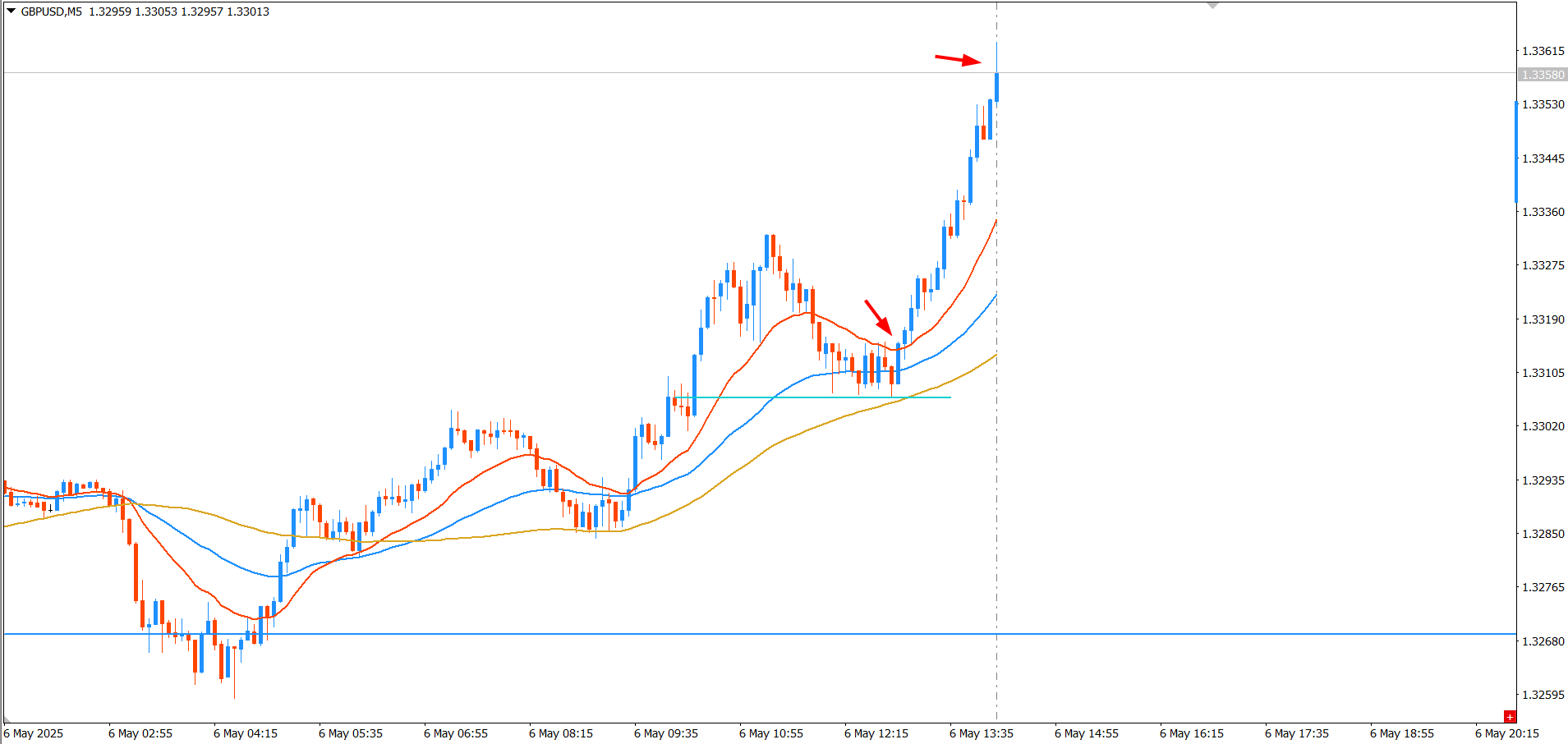The height and width of the screenshot is (744, 1568).
Task: Open the GBPUSD,M5 dropdown triangle
Action: click(11, 11)
